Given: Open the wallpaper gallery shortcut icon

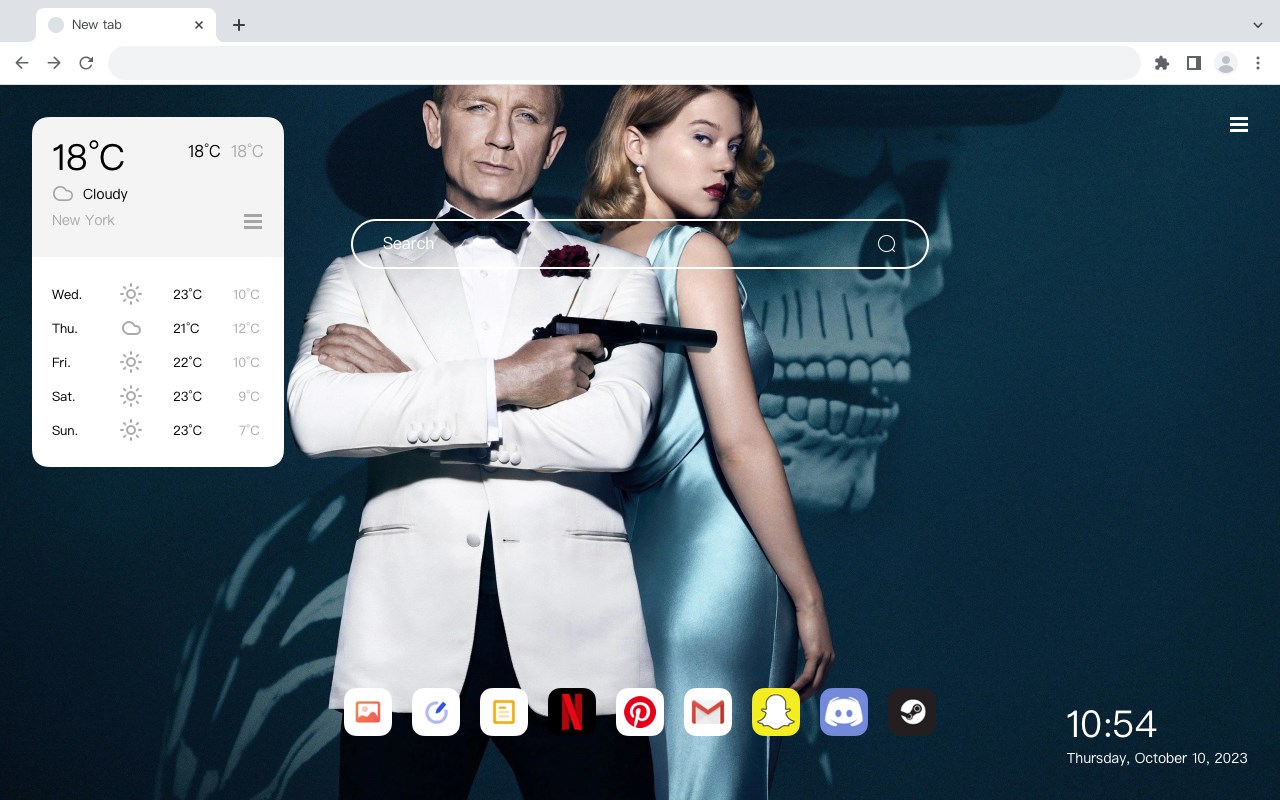Looking at the screenshot, I should [x=368, y=712].
